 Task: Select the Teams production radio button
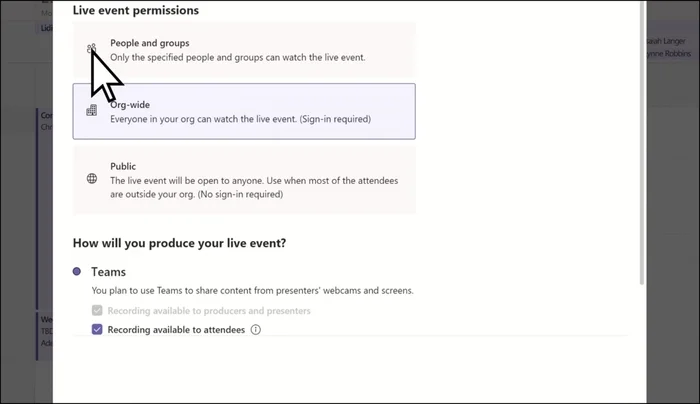click(78, 271)
